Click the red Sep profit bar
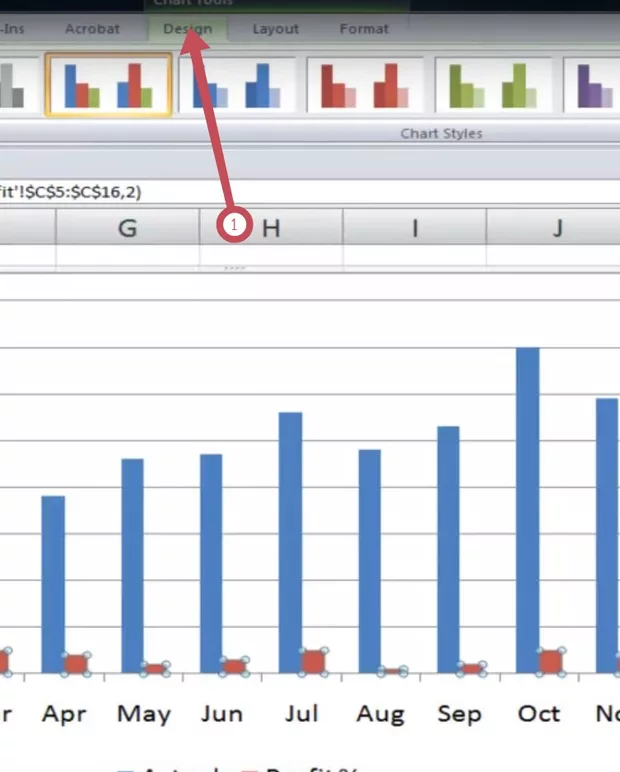 click(x=471, y=669)
